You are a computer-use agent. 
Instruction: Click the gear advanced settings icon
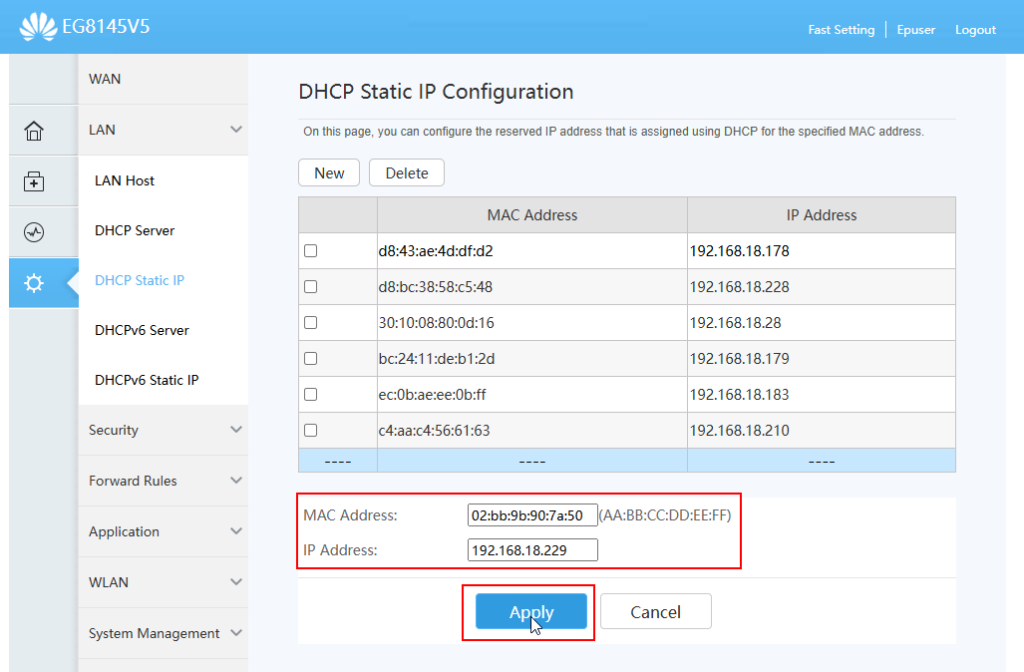point(34,283)
